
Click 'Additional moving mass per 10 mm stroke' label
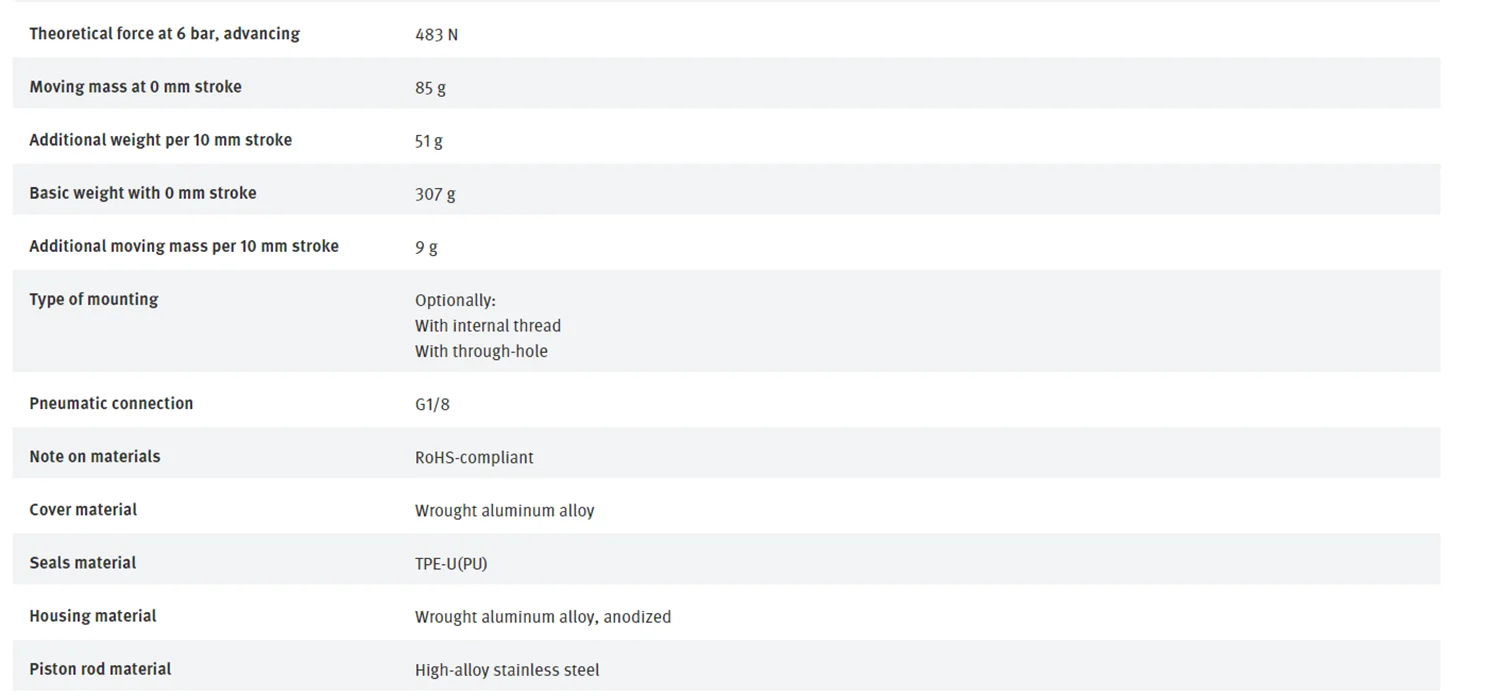184,246
